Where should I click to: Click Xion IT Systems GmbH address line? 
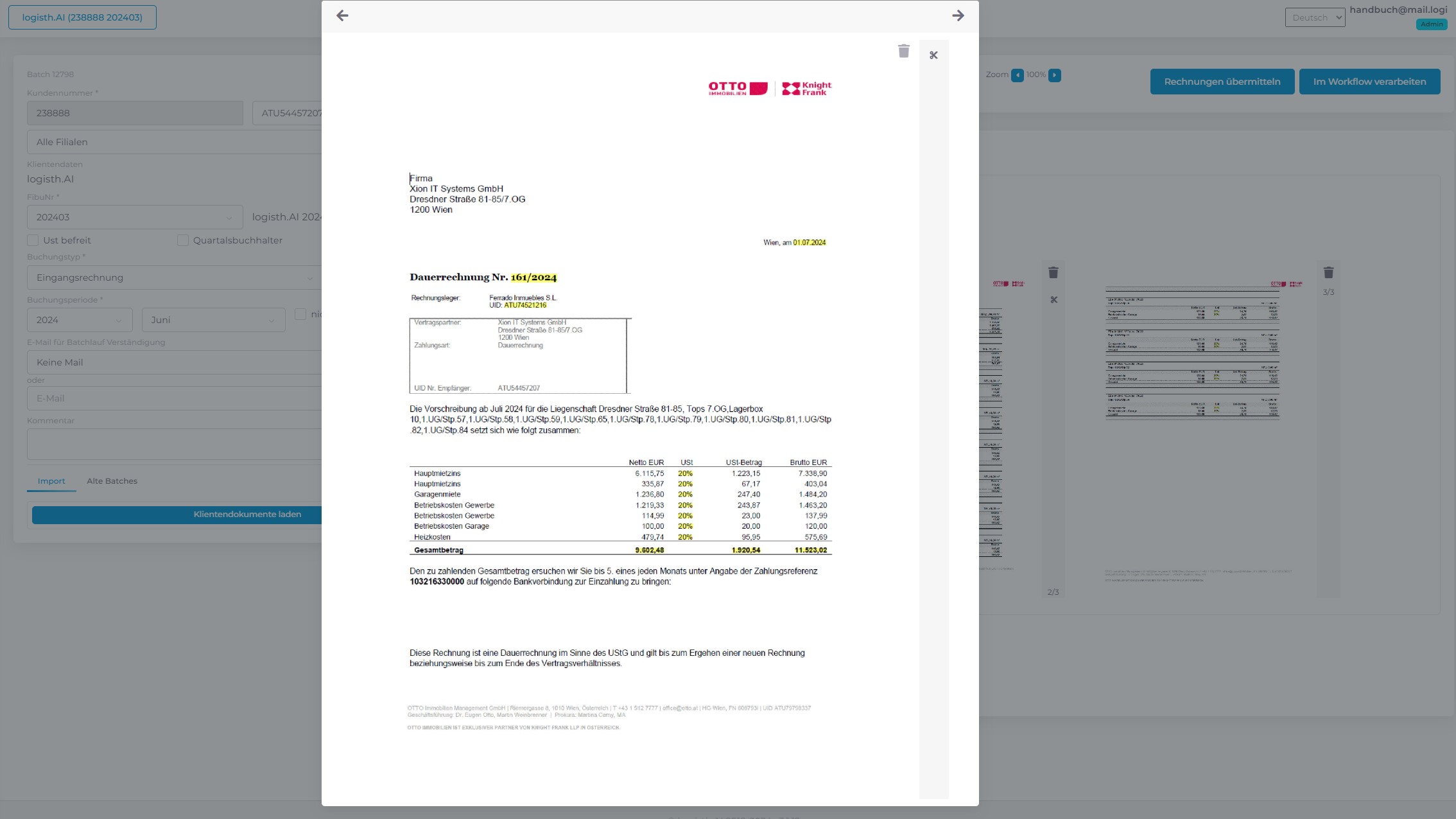(456, 189)
